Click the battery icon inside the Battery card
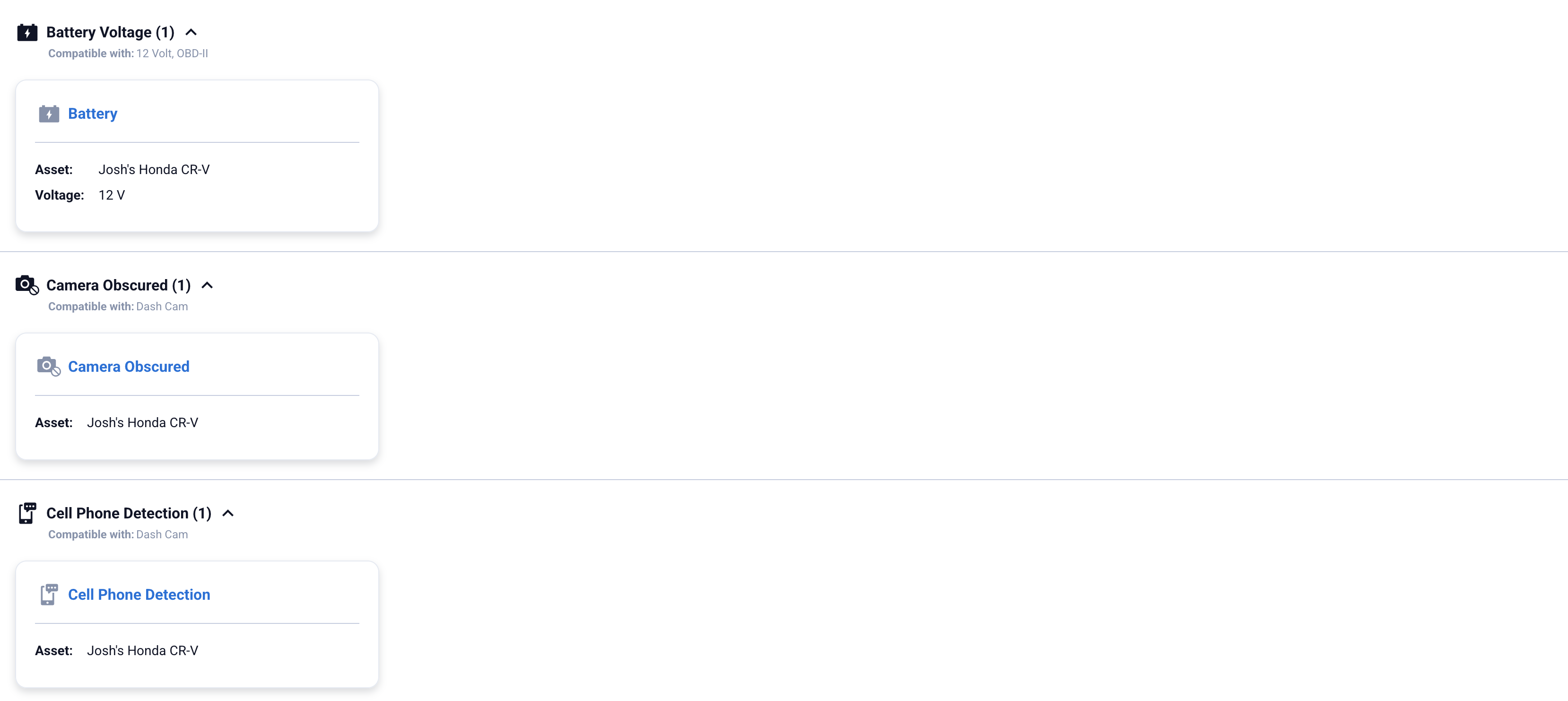Viewport: 1568px width, 701px height. click(49, 114)
